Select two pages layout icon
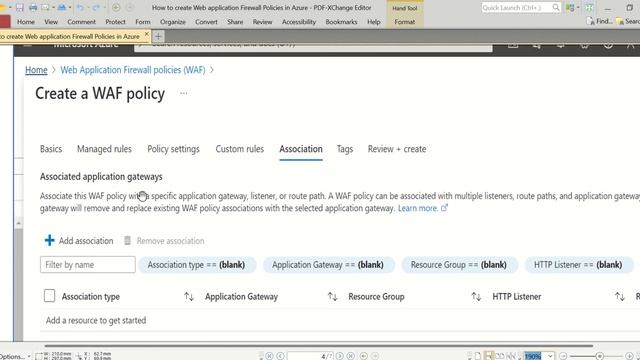The height and width of the screenshot is (360, 640). click(x=500, y=356)
